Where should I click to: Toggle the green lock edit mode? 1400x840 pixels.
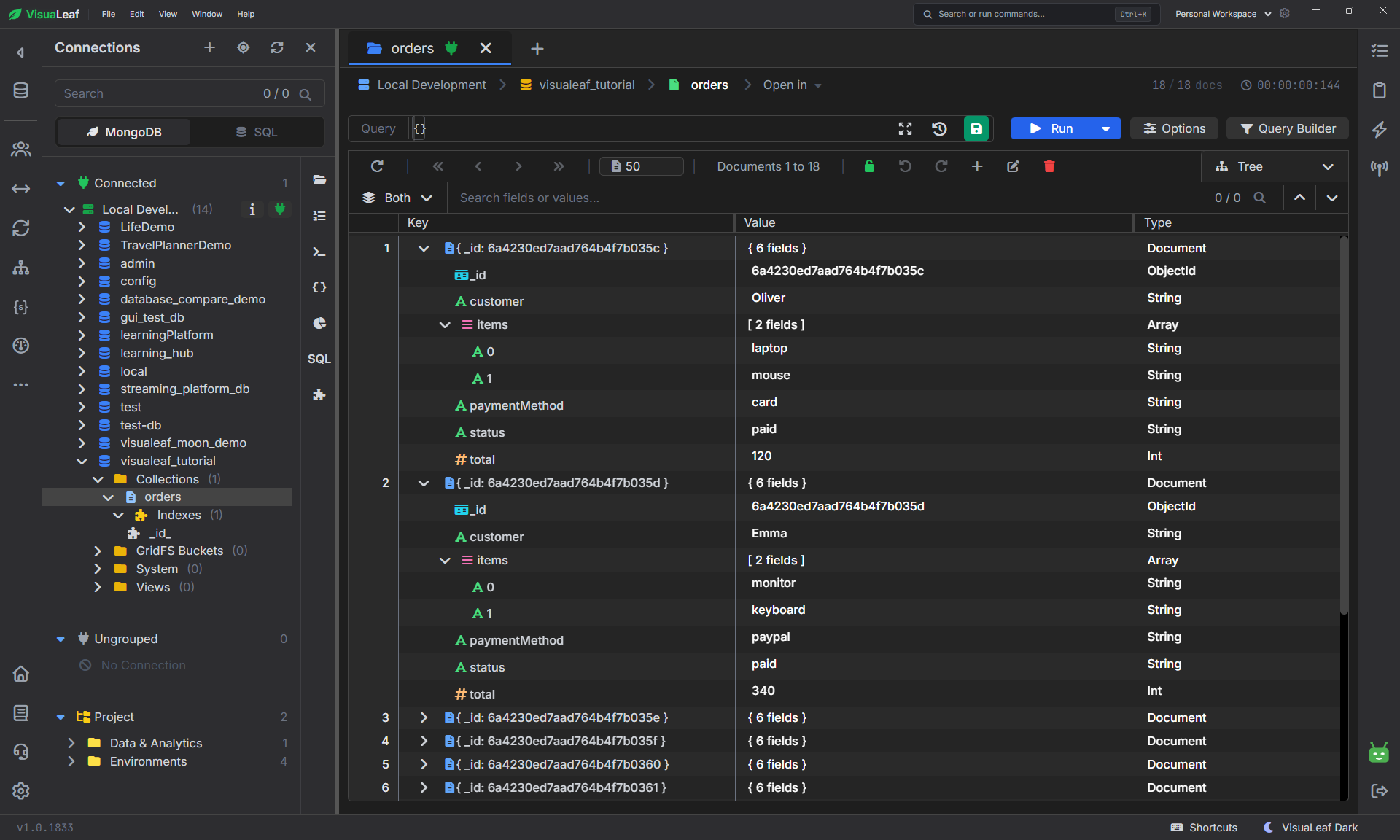pyautogui.click(x=868, y=166)
